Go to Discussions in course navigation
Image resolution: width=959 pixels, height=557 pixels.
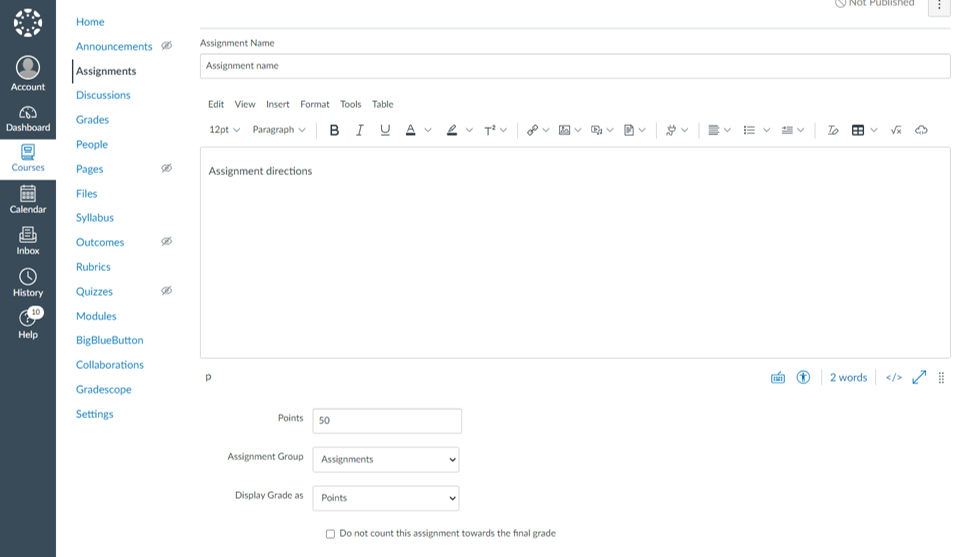(103, 95)
